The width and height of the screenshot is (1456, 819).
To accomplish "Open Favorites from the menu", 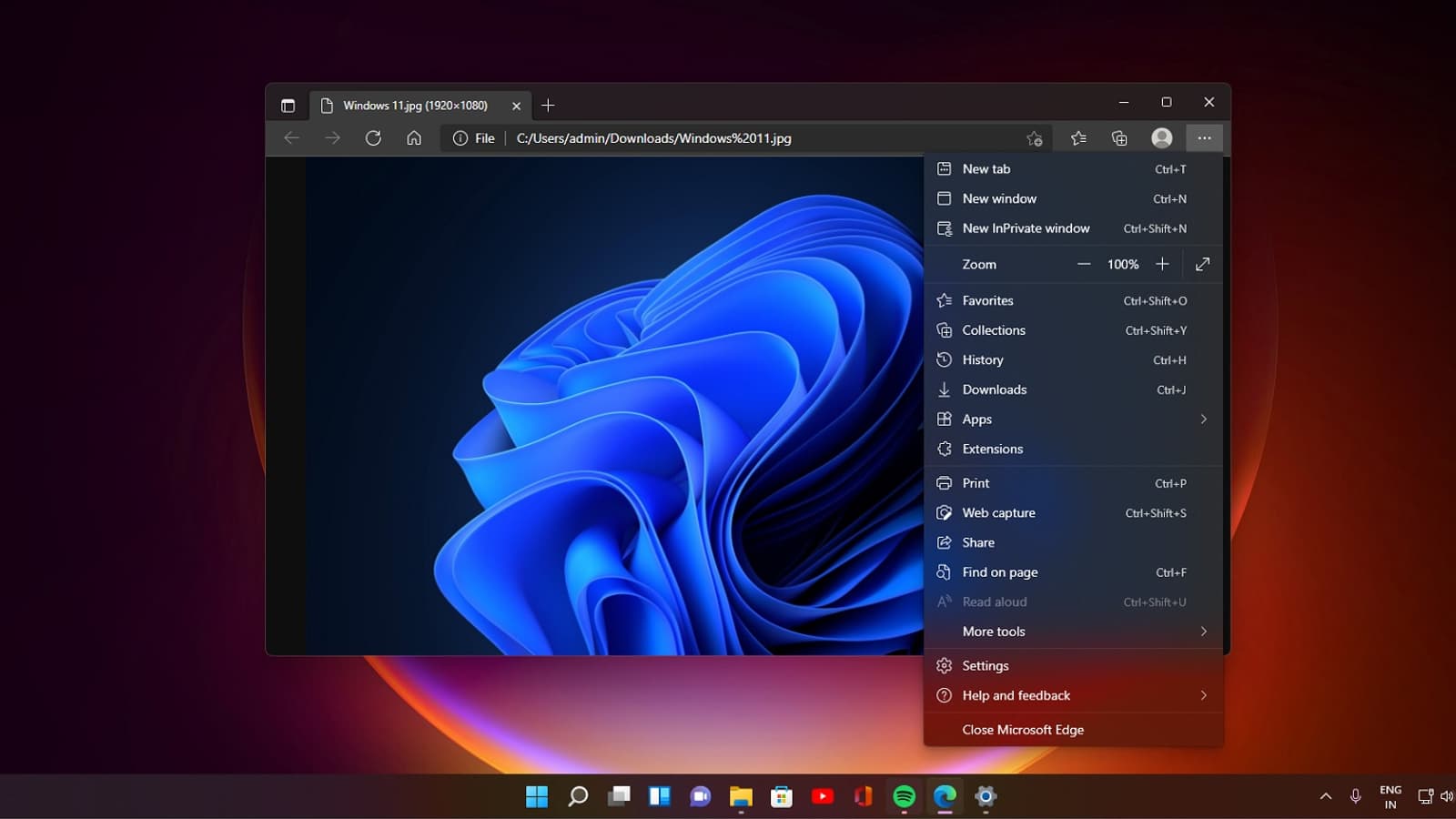I will point(1074,300).
